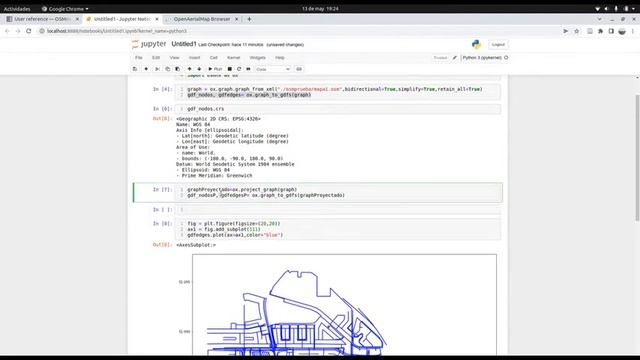
Task: Interrupt the kernel with stop icon
Action: click(x=230, y=69)
